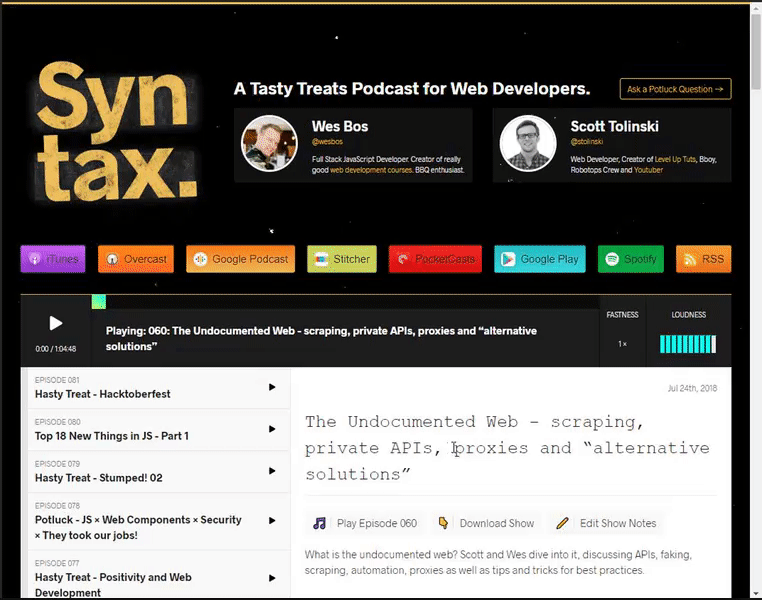Screen dimensions: 762x600
Task: Click the Scott Tolinski name heading
Action: [x=614, y=126]
